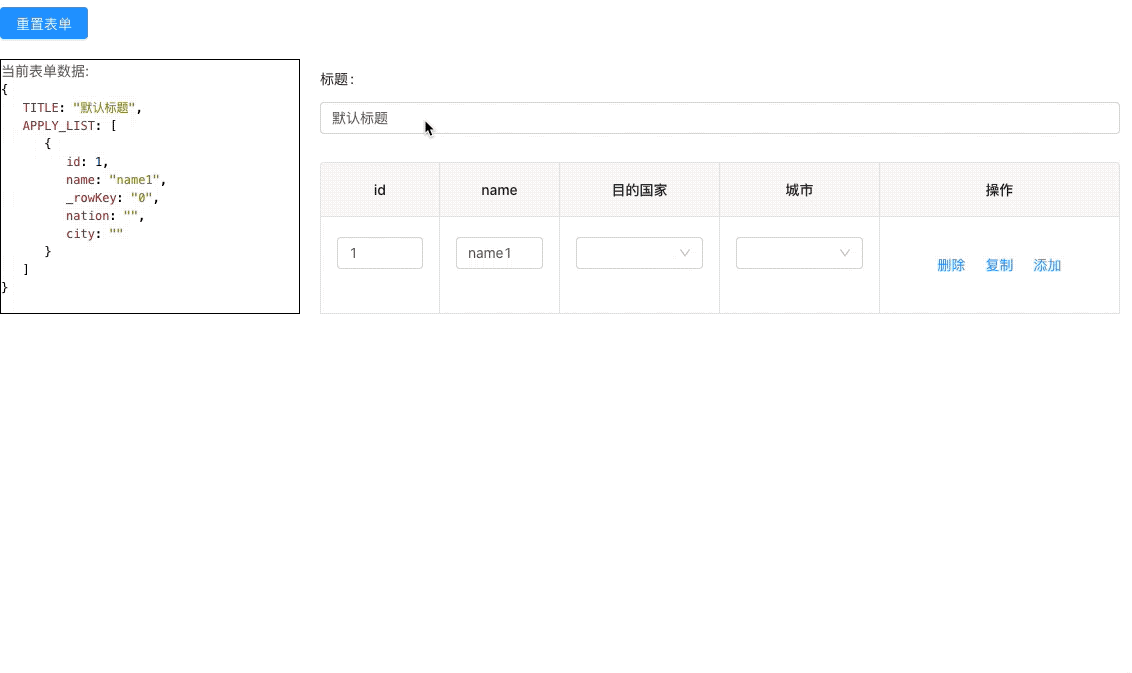
Task: Click the 删除 link in the row
Action: (951, 265)
